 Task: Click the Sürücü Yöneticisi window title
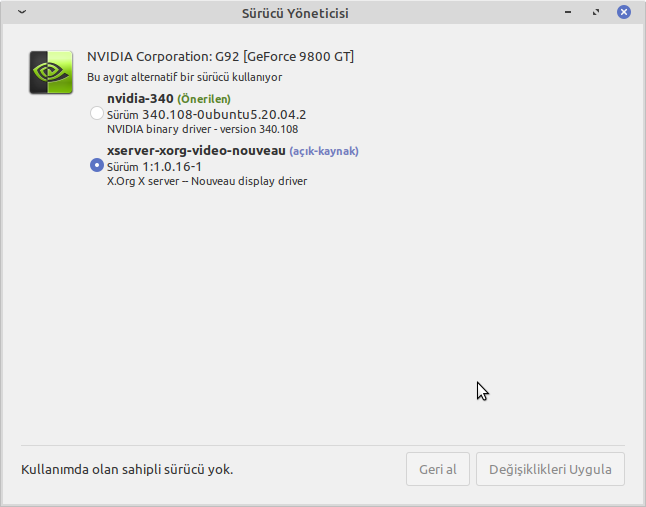(295, 13)
